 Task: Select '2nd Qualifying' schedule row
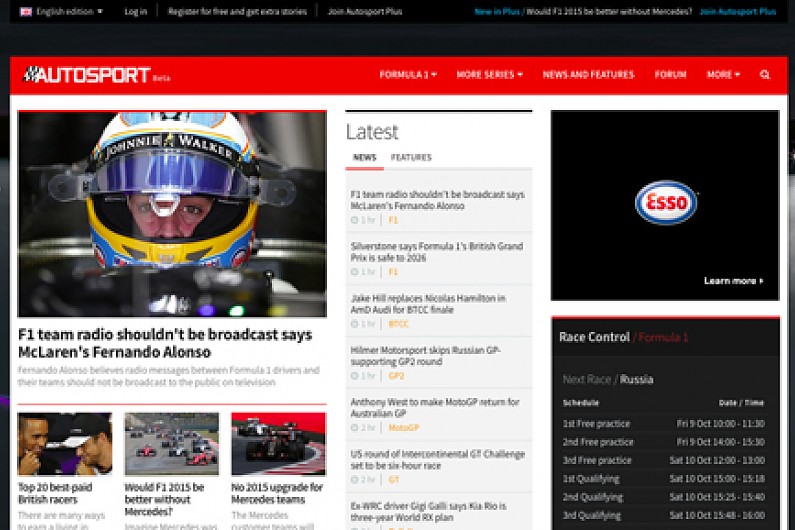click(x=664, y=497)
